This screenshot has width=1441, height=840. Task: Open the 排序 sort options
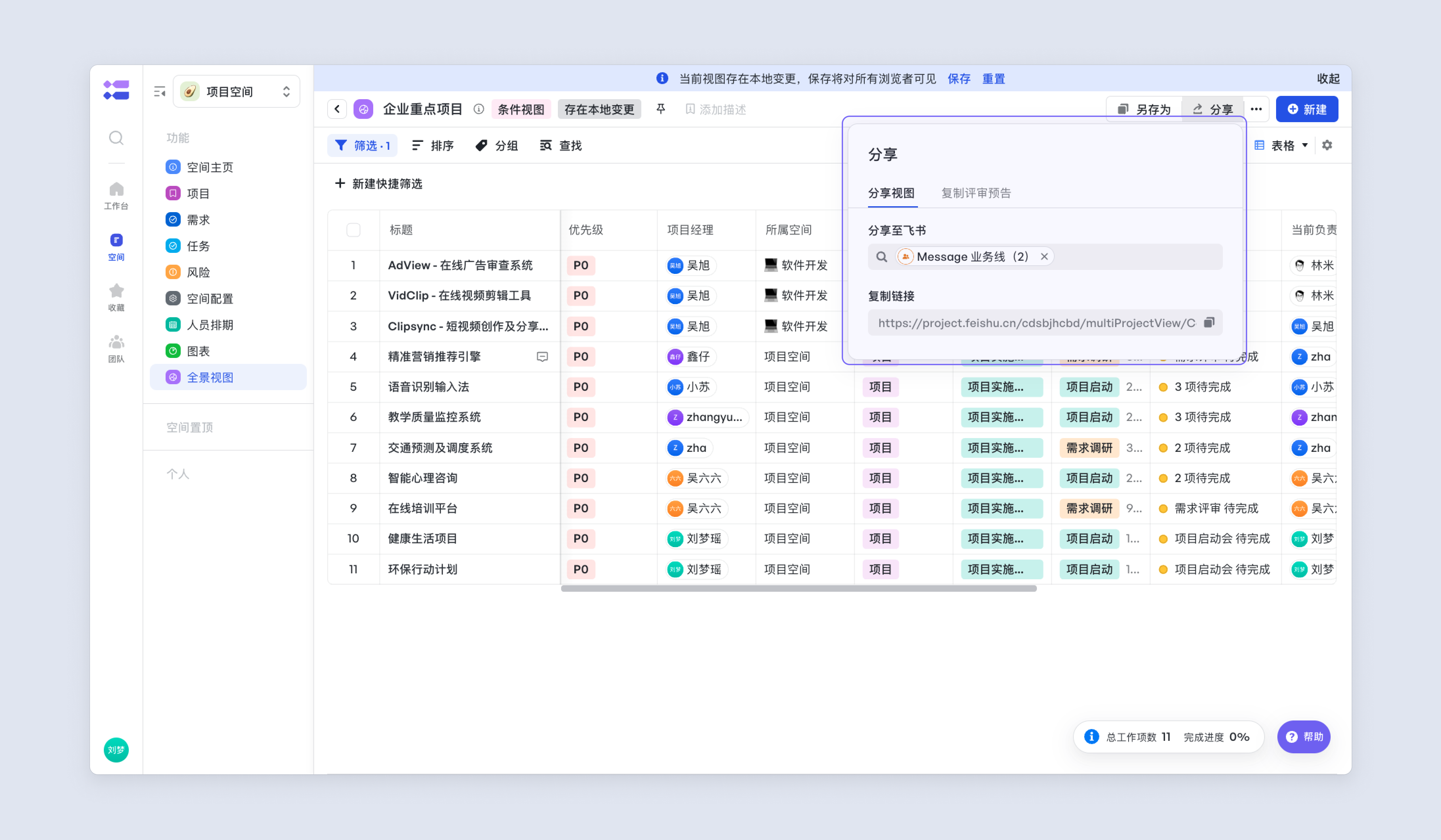pos(433,146)
